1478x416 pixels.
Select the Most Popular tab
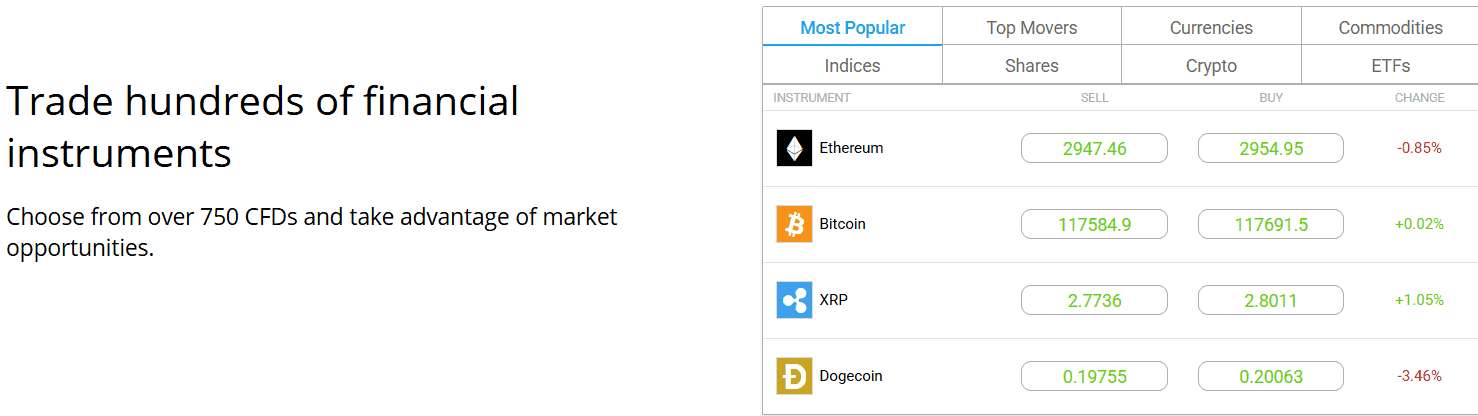pyautogui.click(x=852, y=27)
